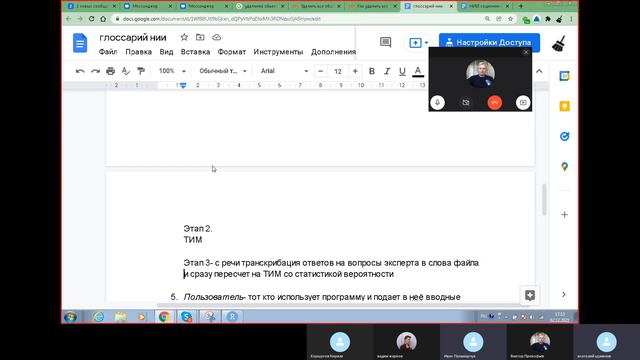Viewport: 640px width, 360px height.
Task: Open the Правка menu
Action: (138, 52)
